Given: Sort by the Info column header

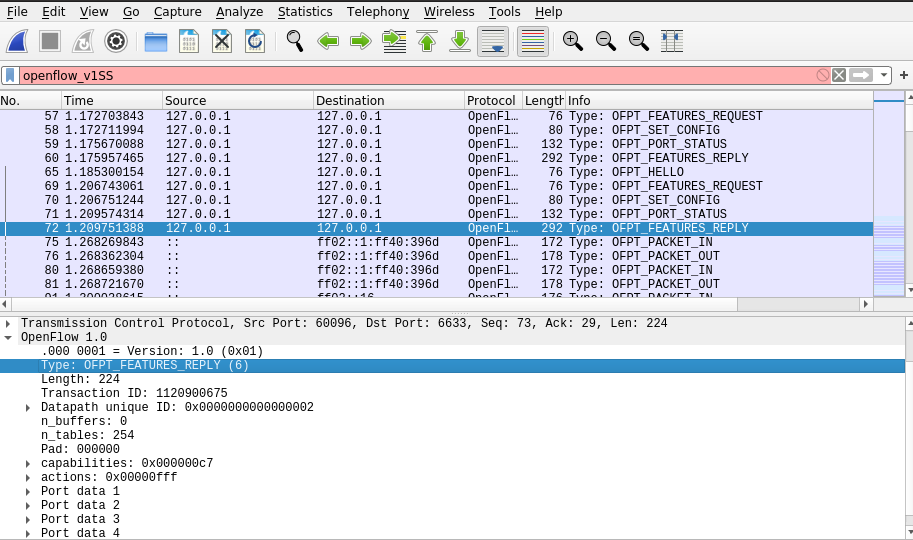Looking at the screenshot, I should tap(719, 100).
